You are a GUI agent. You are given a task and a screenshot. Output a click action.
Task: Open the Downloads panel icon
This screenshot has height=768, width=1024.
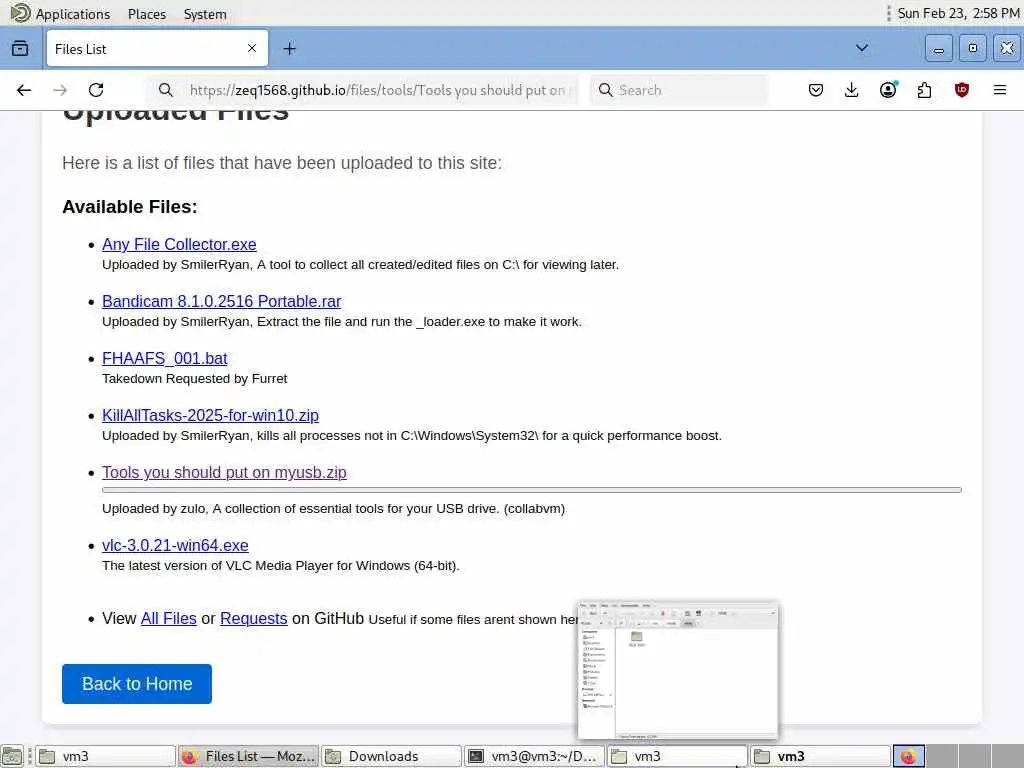point(852,90)
